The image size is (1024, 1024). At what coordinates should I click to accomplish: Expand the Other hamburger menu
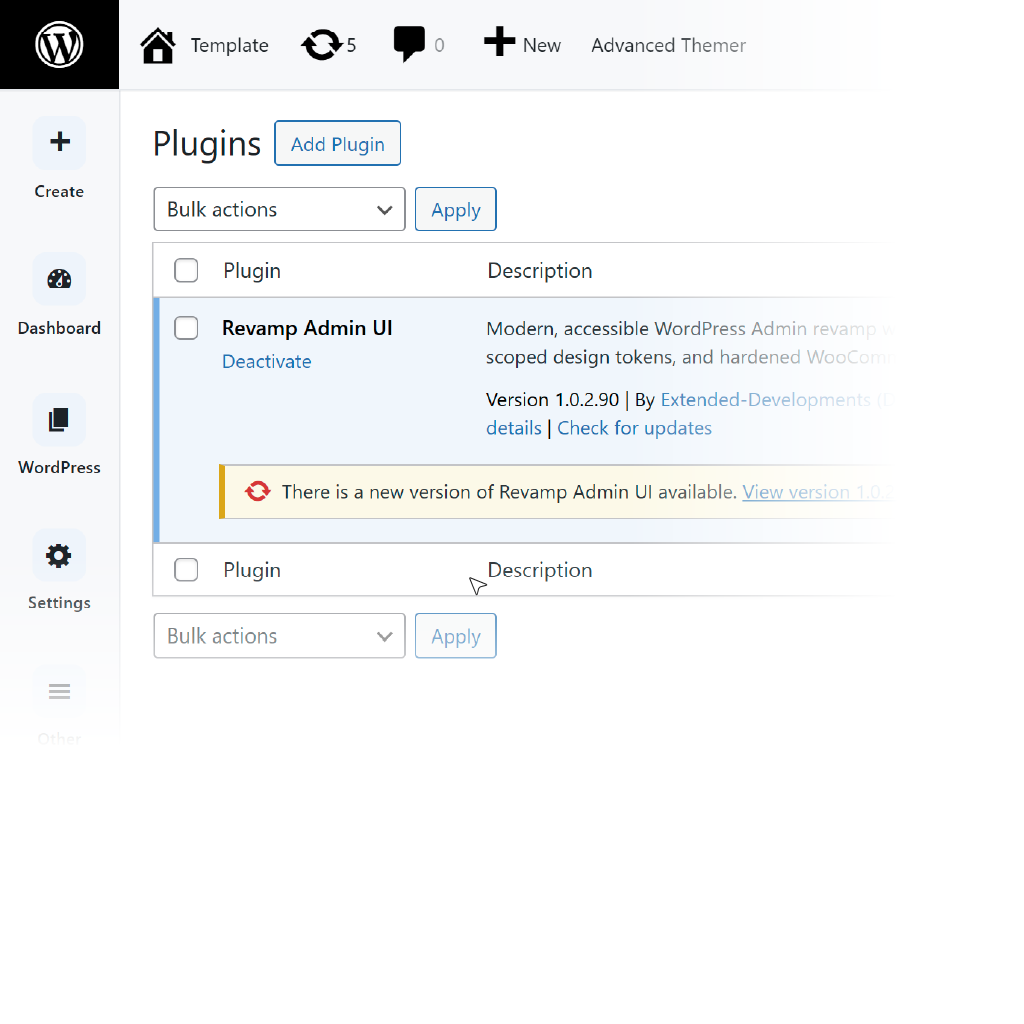click(59, 691)
